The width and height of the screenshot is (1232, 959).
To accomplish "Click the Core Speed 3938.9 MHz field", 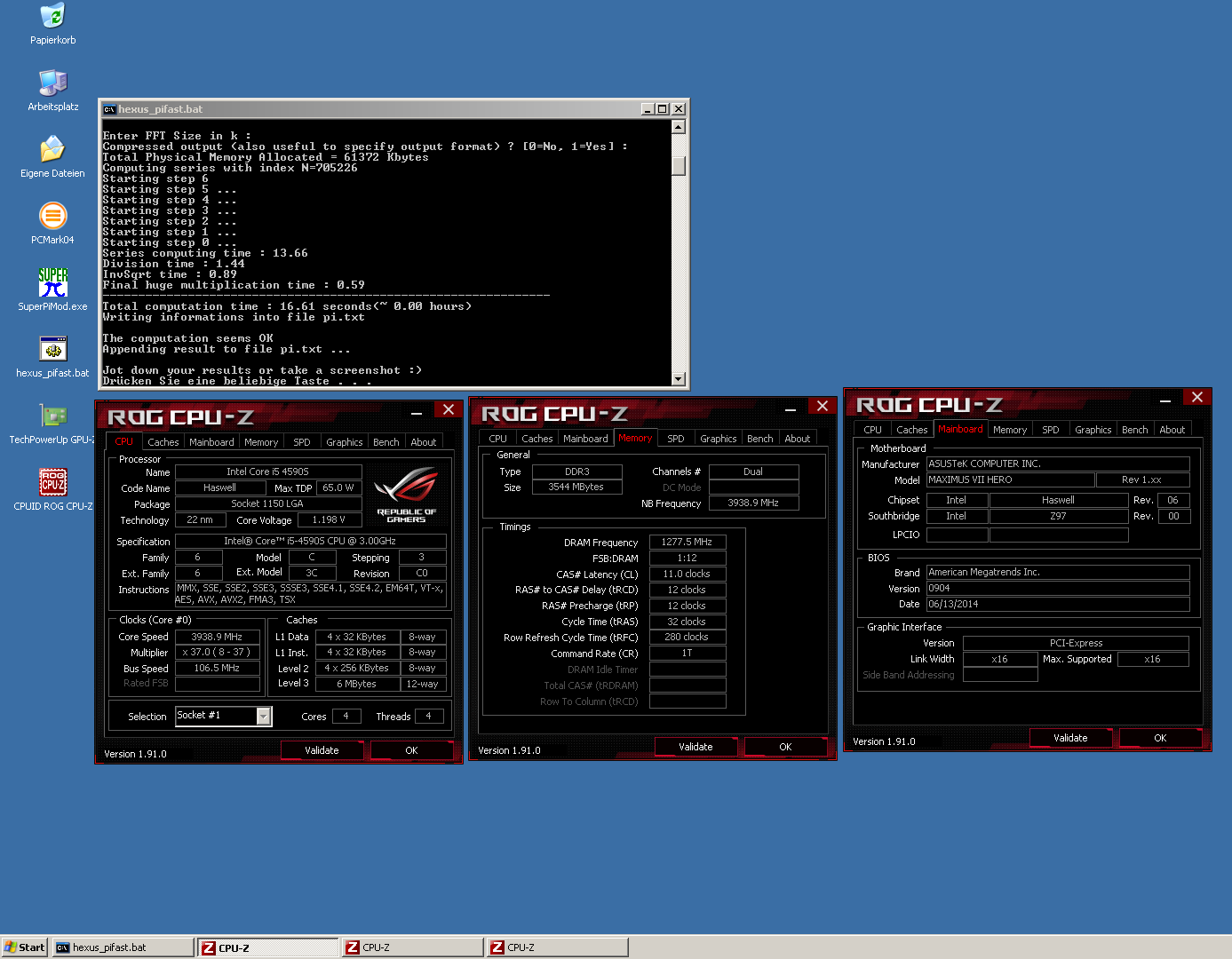I will tap(218, 637).
